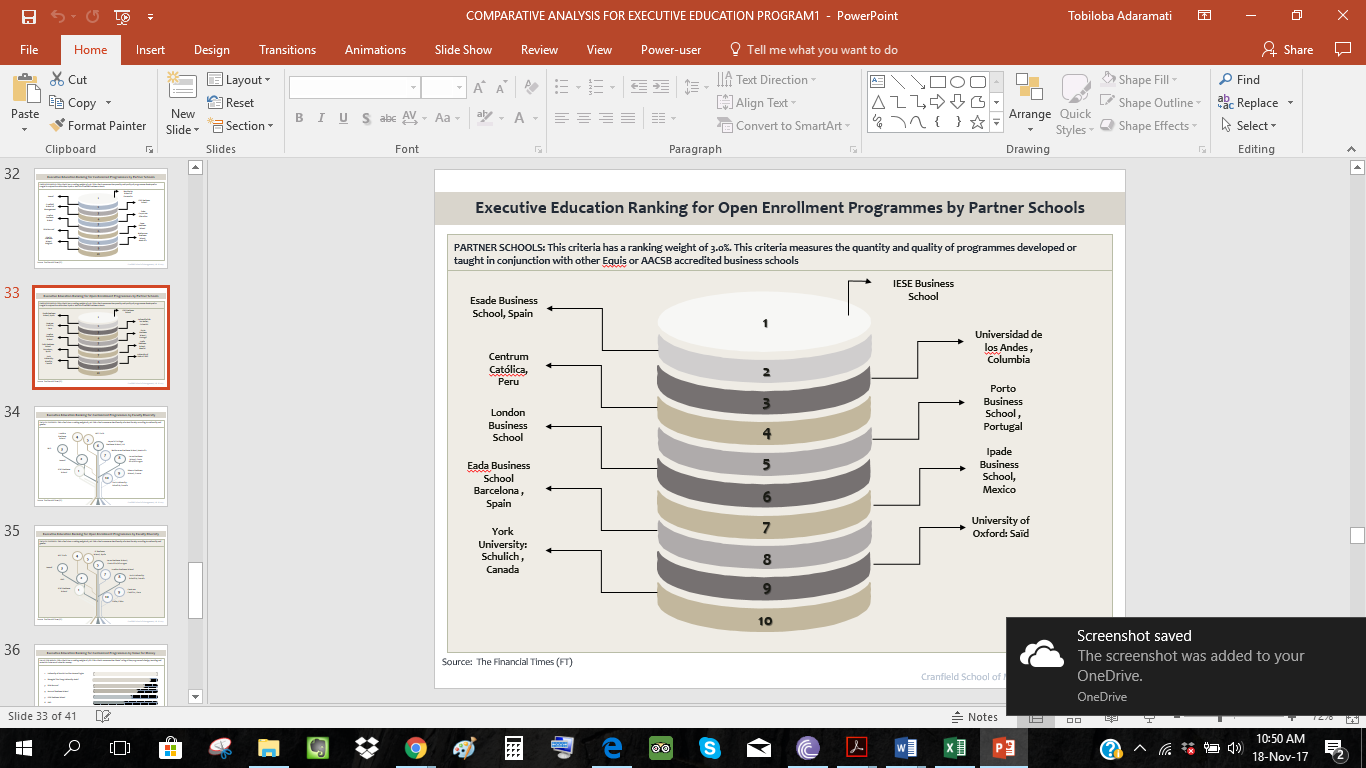Click the Format Painter brush icon
Viewport: 1366px width, 768px height.
57,125
